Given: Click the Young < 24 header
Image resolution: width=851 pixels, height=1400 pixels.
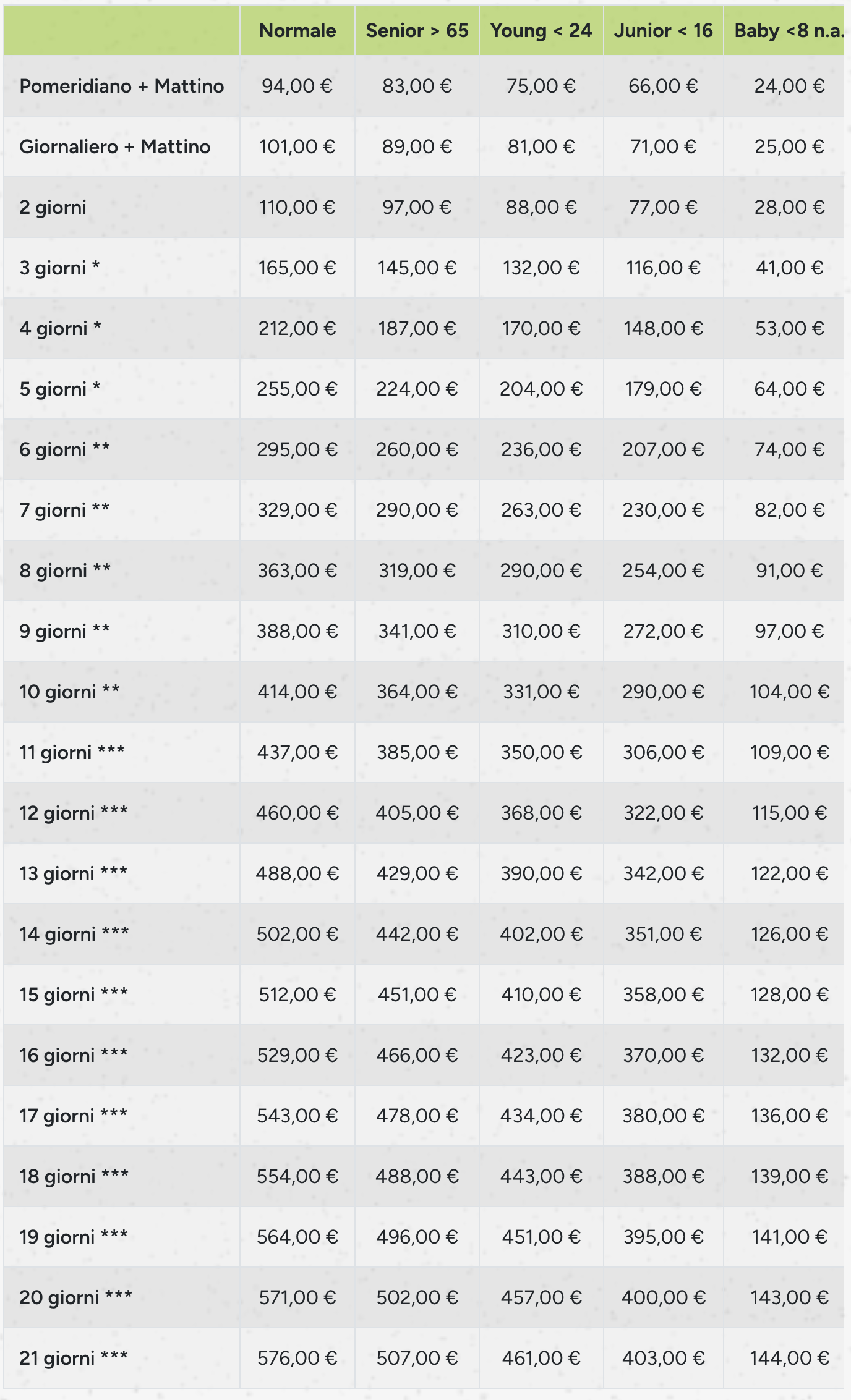Looking at the screenshot, I should click(541, 31).
